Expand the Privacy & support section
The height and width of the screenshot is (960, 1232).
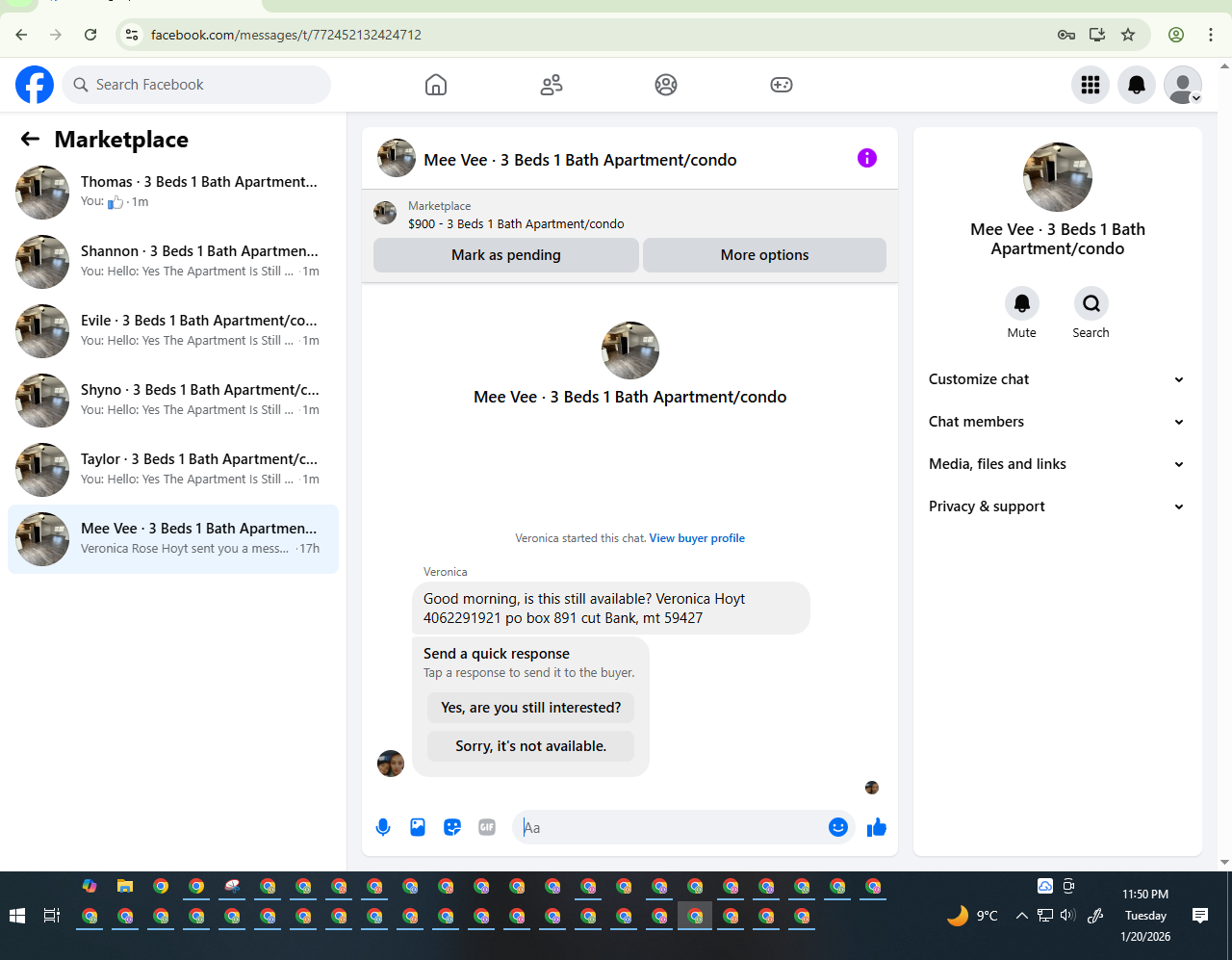pyautogui.click(x=1057, y=506)
